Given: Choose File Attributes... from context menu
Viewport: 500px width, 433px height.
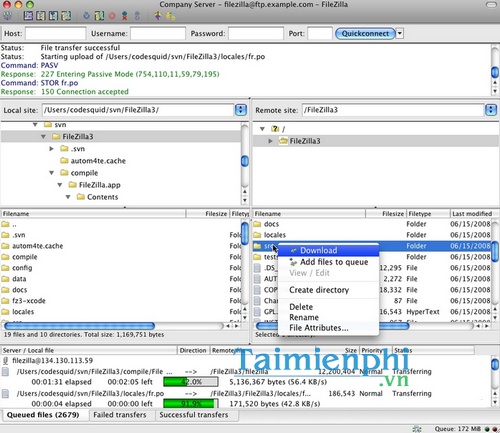Looking at the screenshot, I should coord(328,328).
